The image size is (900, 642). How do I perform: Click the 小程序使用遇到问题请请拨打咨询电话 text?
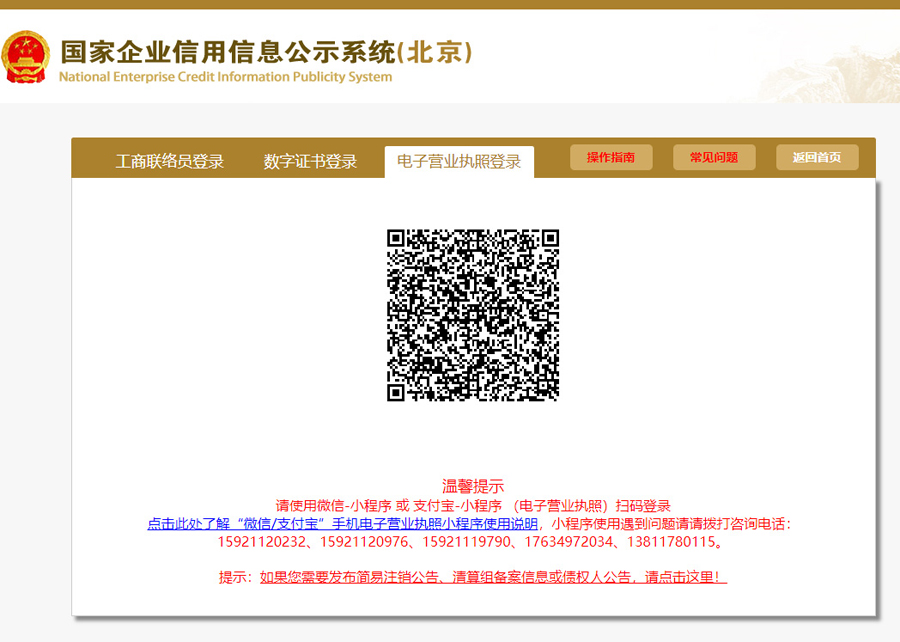point(672,523)
